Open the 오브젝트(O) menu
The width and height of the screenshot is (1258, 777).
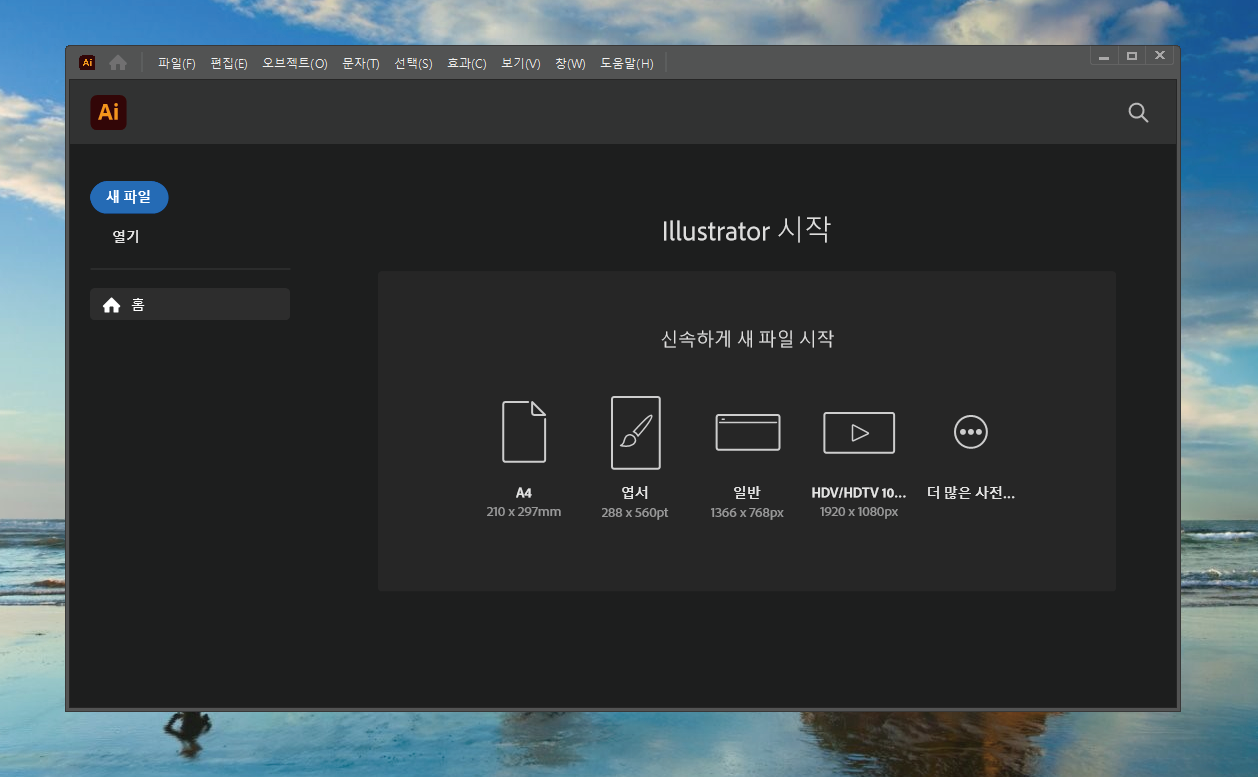click(x=295, y=63)
